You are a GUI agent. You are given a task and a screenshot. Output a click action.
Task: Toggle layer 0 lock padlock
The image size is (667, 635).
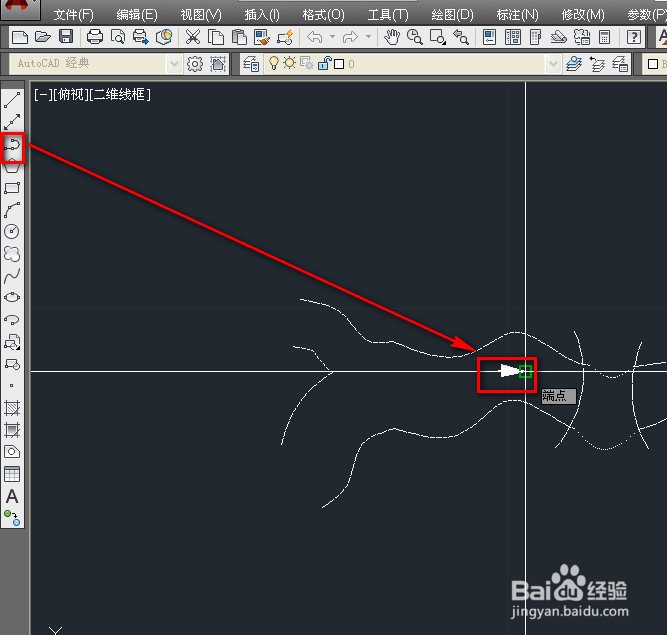pos(324,63)
